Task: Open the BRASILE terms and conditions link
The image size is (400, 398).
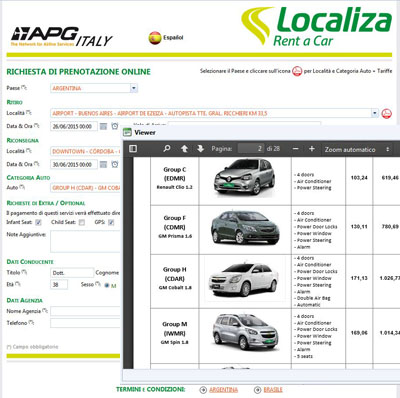Action: point(273,390)
